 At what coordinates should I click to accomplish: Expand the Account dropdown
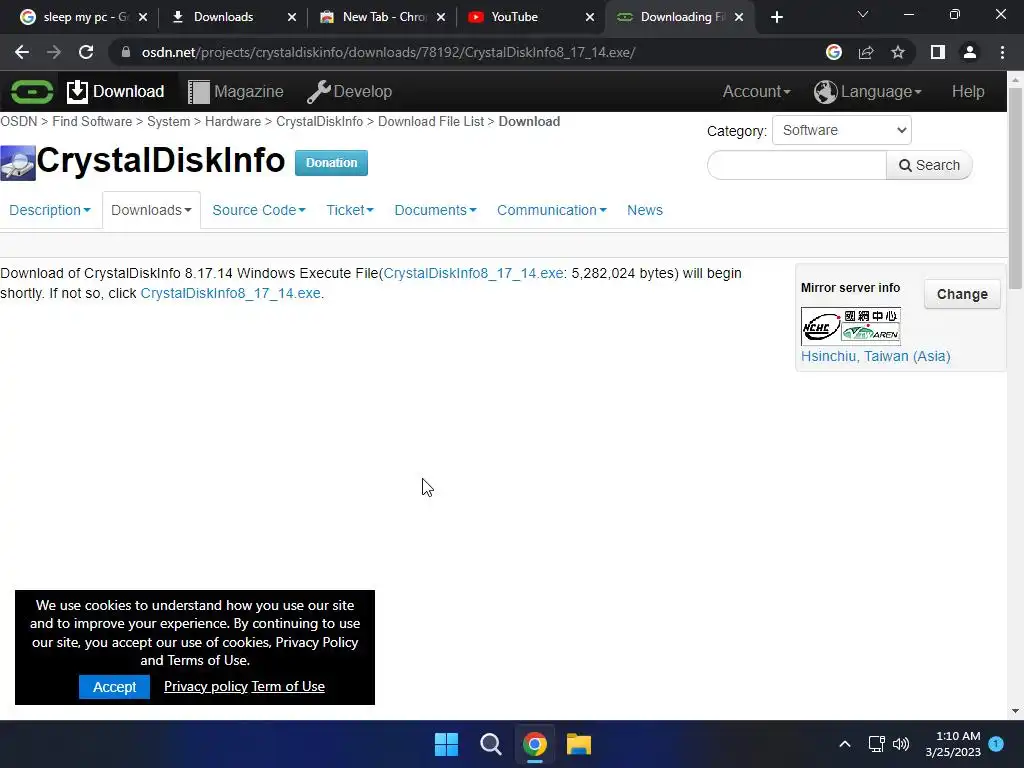coord(756,91)
